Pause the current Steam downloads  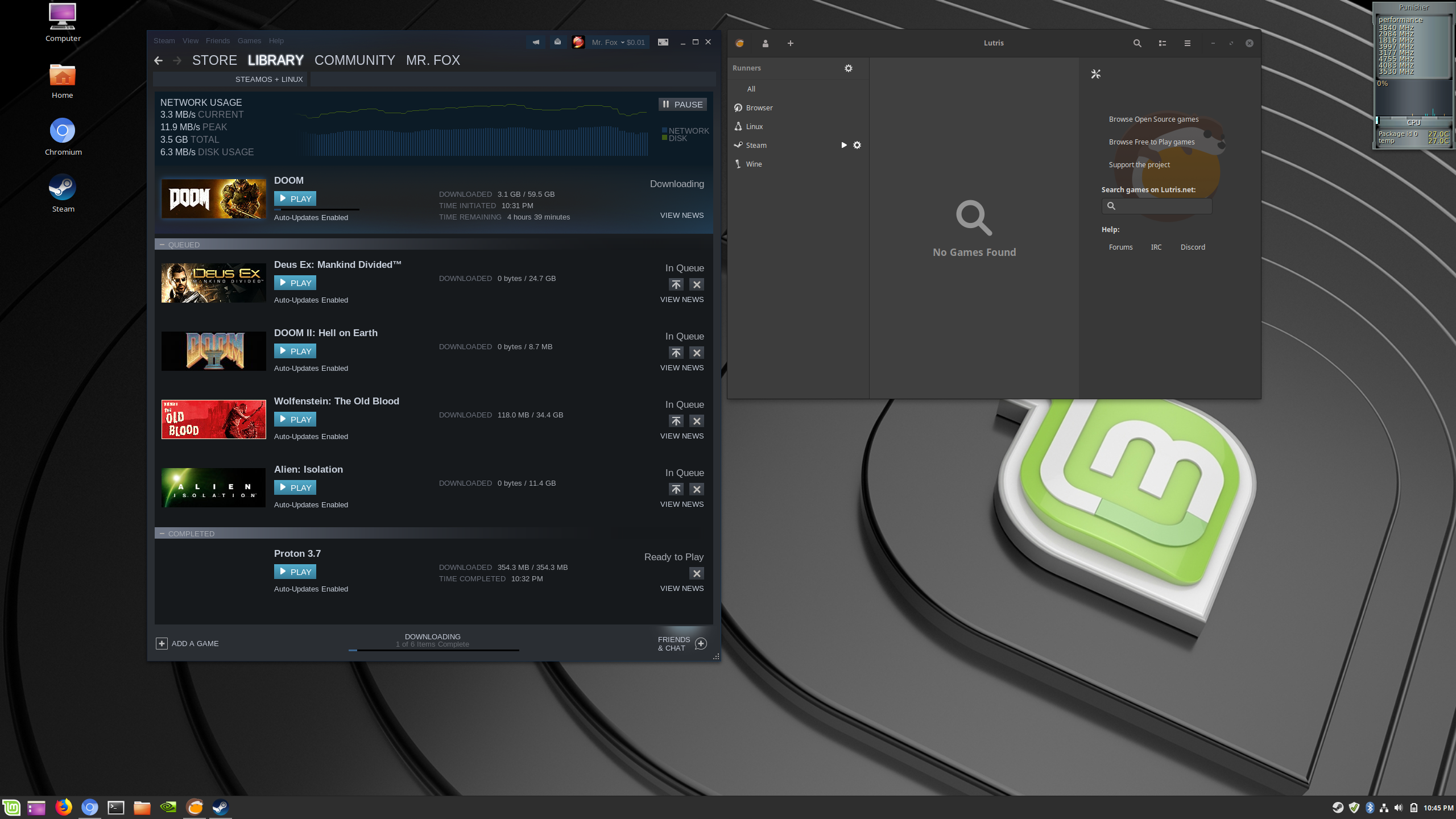pos(682,105)
